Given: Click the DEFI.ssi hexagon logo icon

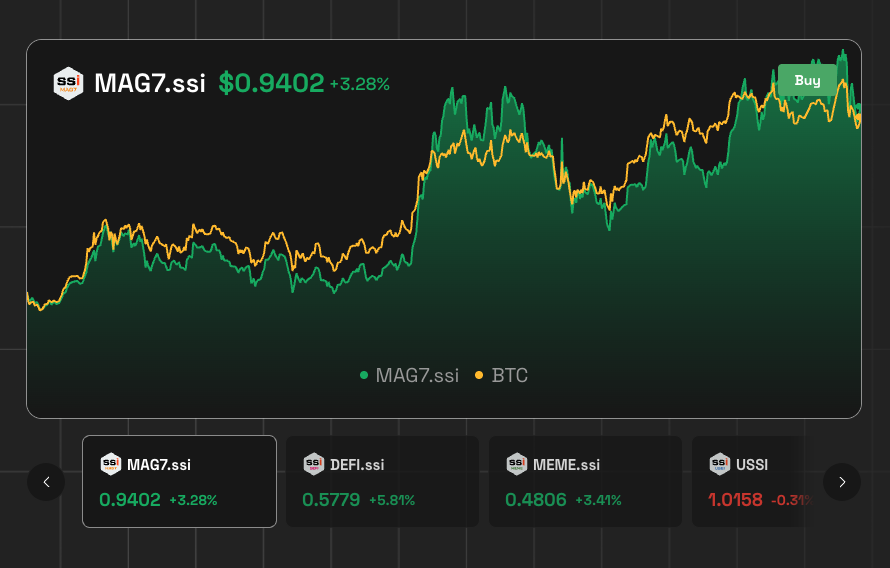Looking at the screenshot, I should tap(314, 464).
